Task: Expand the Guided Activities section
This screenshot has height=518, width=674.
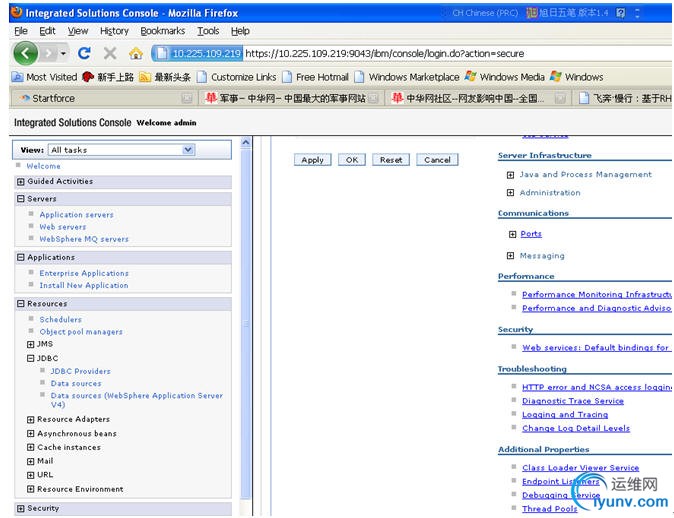Action: pos(20,182)
